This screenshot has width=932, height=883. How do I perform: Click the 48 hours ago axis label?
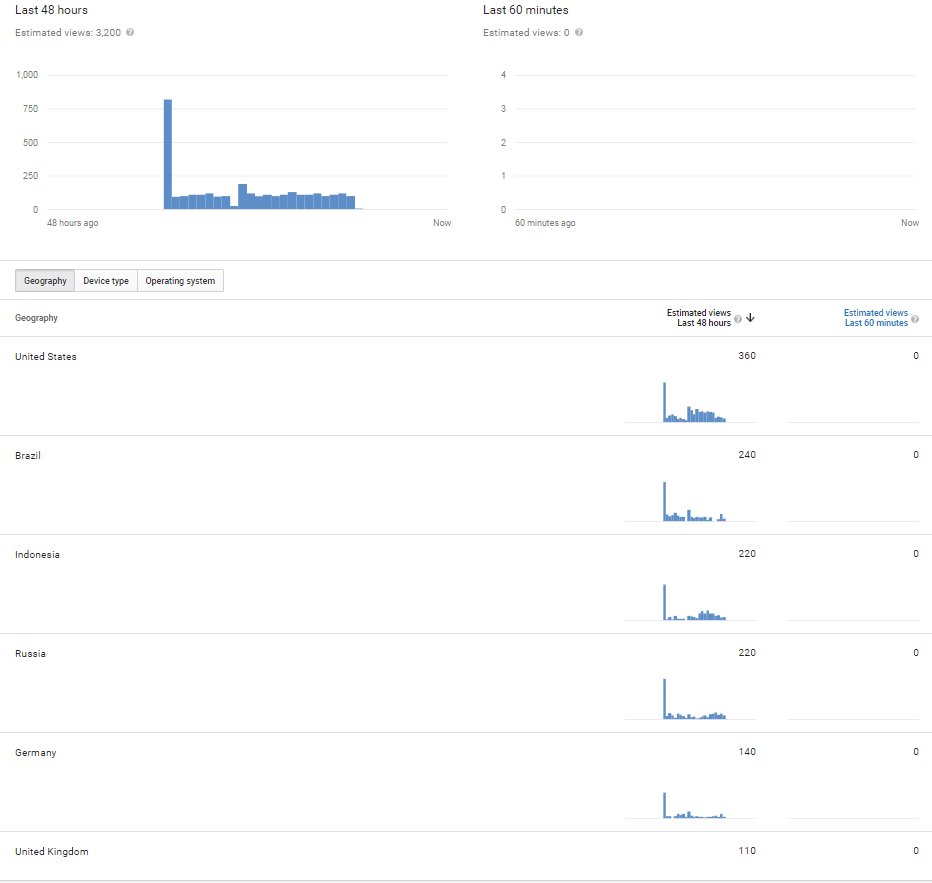click(73, 223)
